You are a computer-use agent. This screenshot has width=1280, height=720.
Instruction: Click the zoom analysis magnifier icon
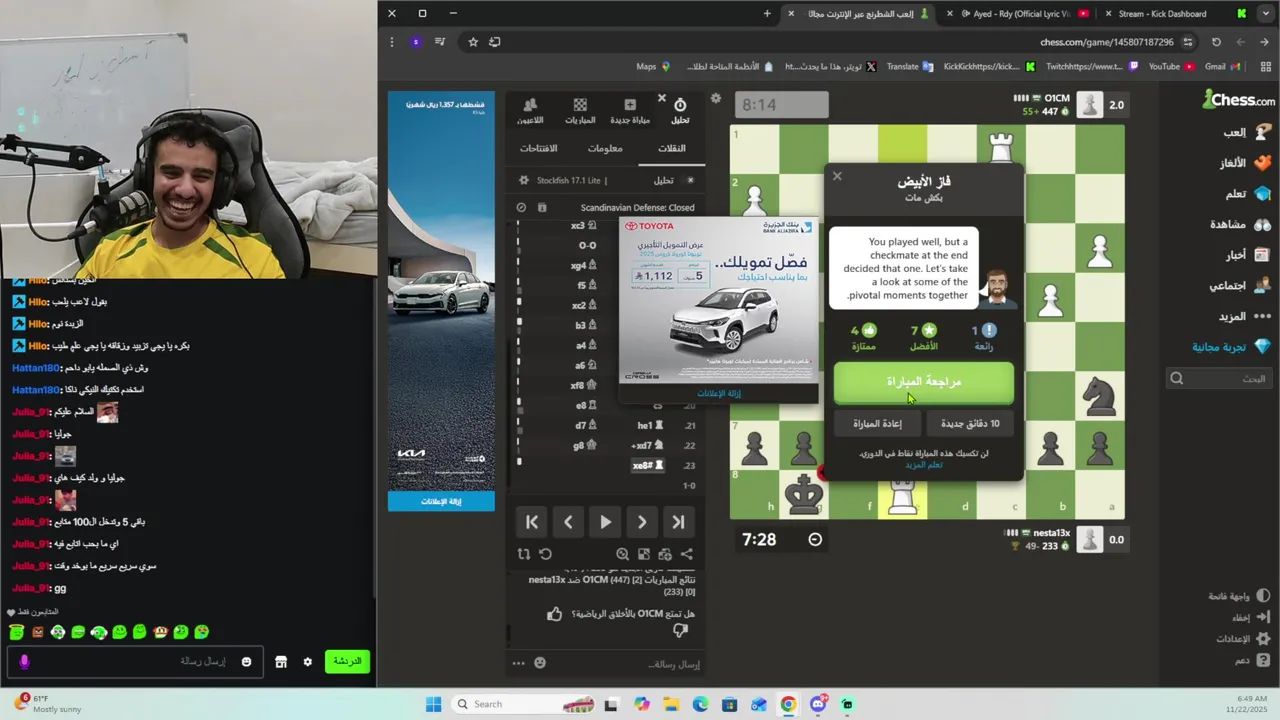pyautogui.click(x=623, y=554)
